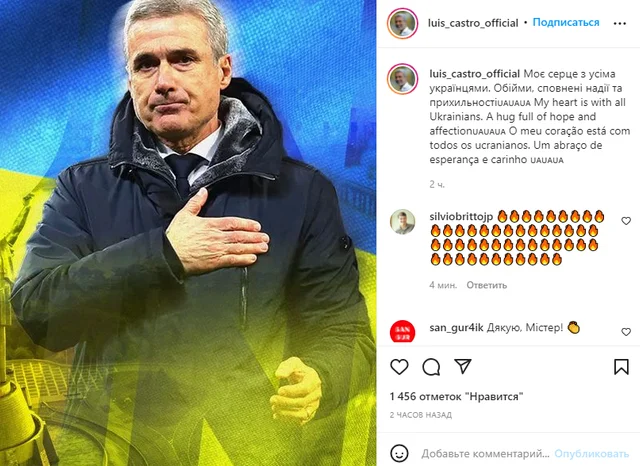Screen dimensions: 640x466
Task: Like san_gur4ik's comment heart
Action: (626, 332)
